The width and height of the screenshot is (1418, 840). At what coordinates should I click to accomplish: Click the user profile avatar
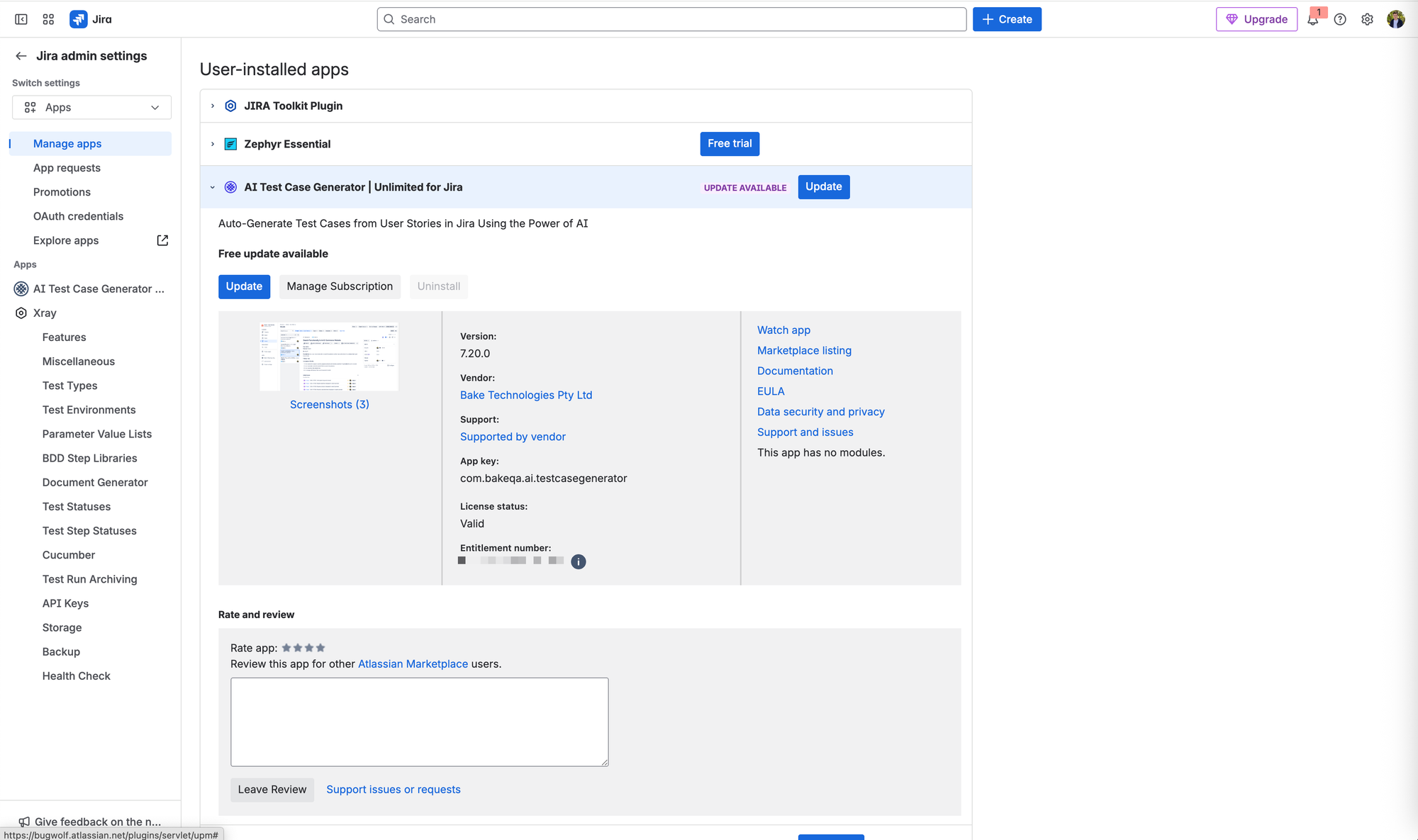[x=1395, y=19]
